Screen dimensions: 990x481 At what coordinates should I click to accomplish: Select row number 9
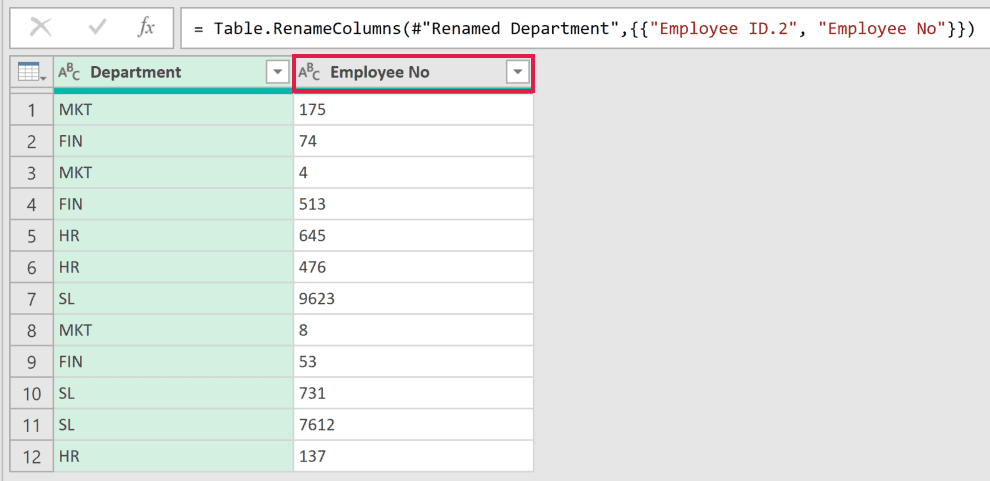[32, 362]
